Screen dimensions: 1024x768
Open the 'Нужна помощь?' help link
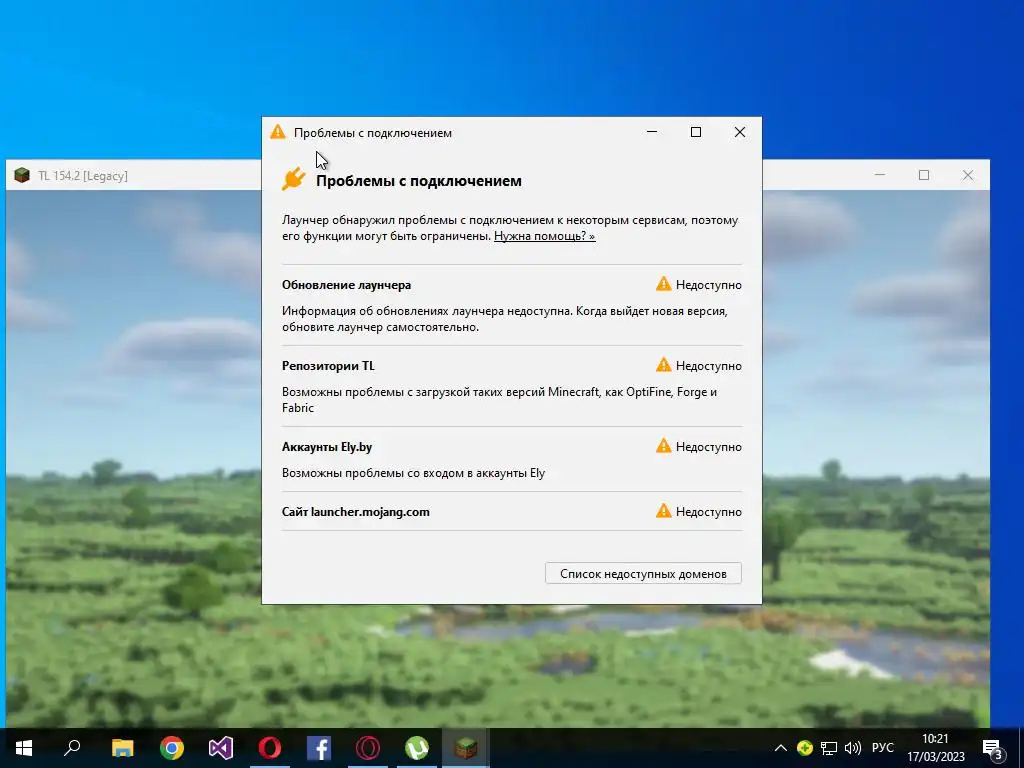click(544, 236)
